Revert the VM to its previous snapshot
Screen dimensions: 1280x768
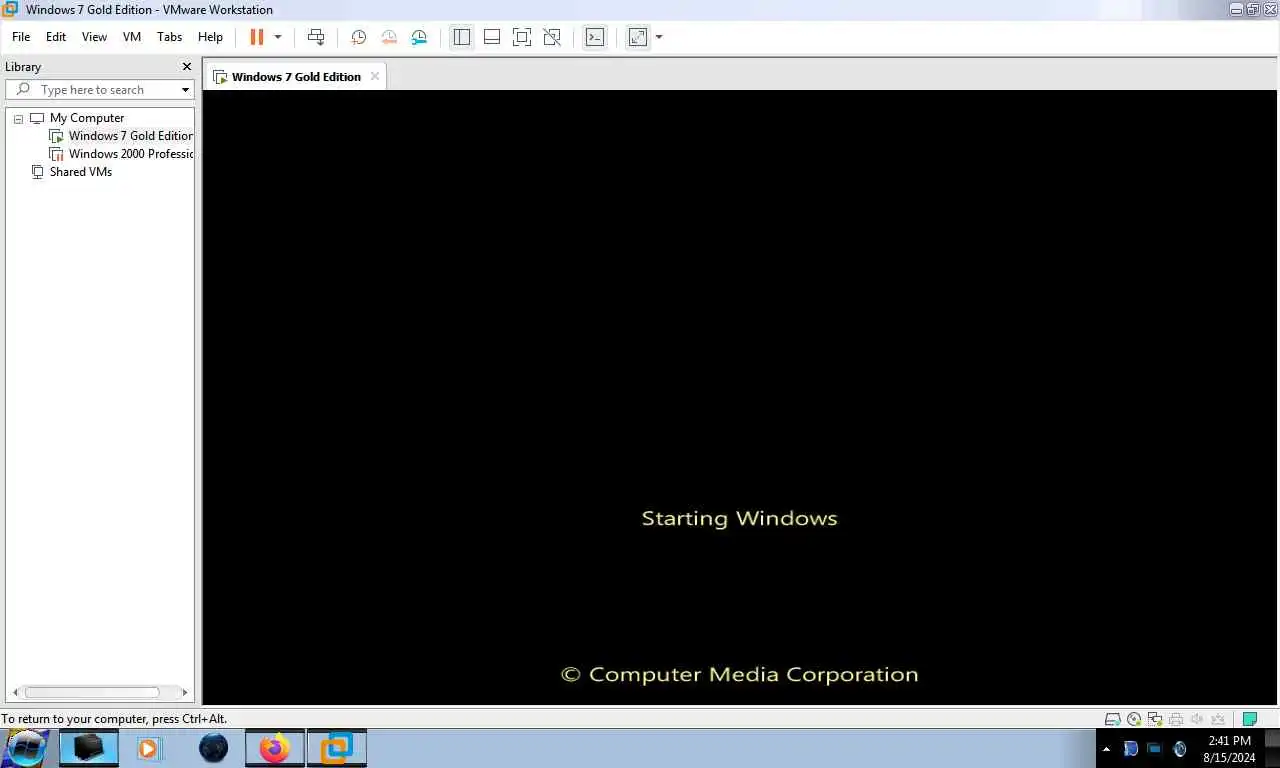[389, 37]
